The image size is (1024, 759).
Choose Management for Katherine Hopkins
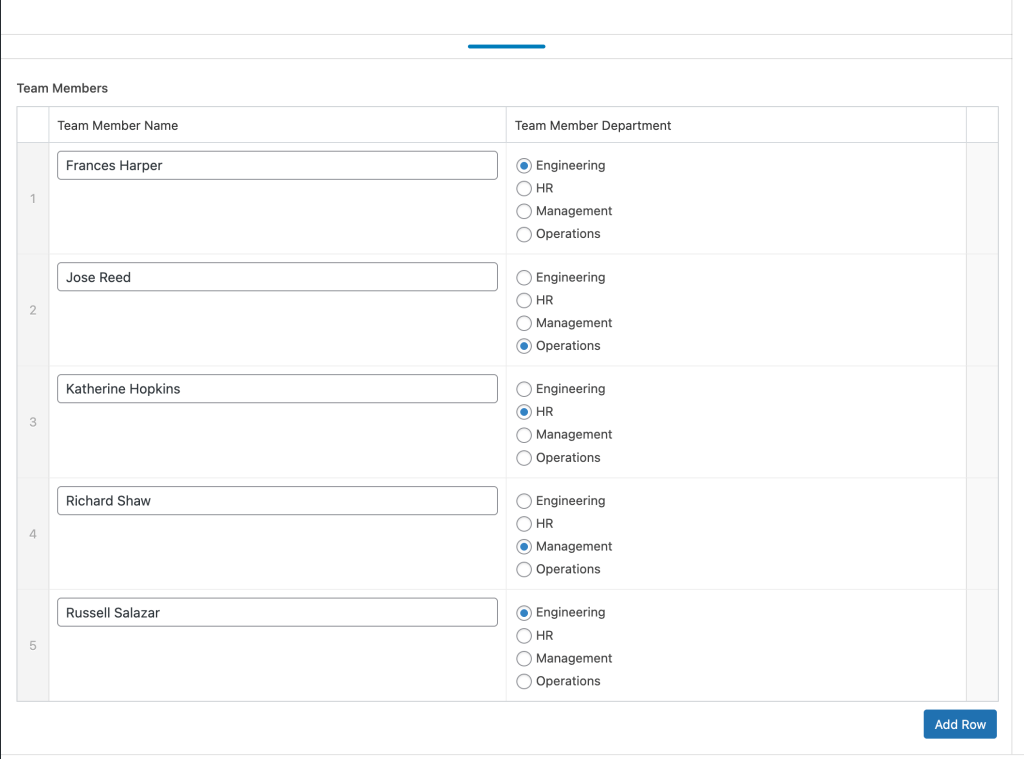coord(524,435)
